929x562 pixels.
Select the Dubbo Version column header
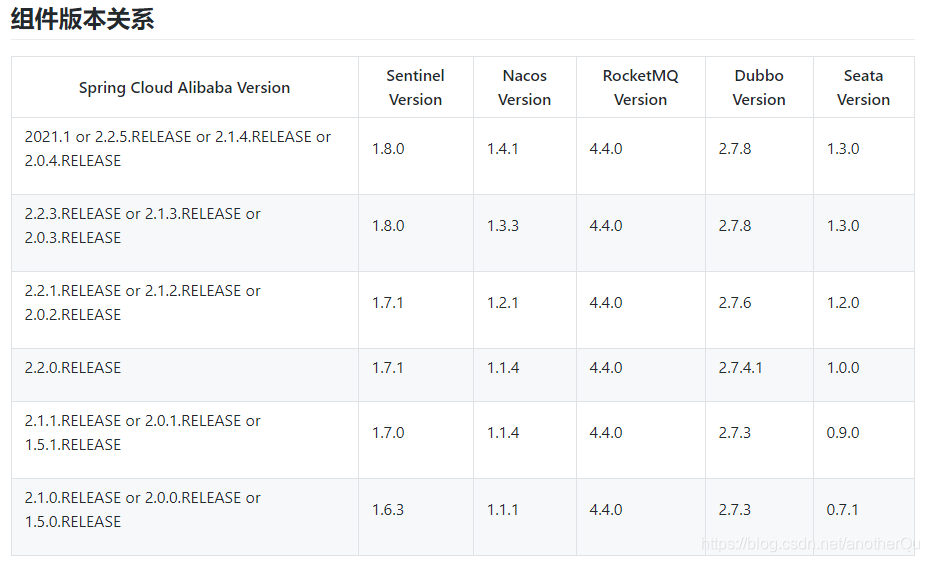click(759, 88)
